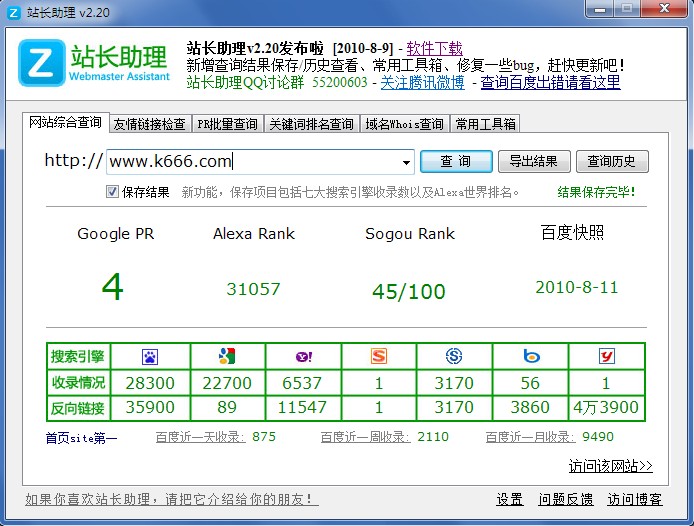Click Baidu indexed count 28300

coord(150,383)
